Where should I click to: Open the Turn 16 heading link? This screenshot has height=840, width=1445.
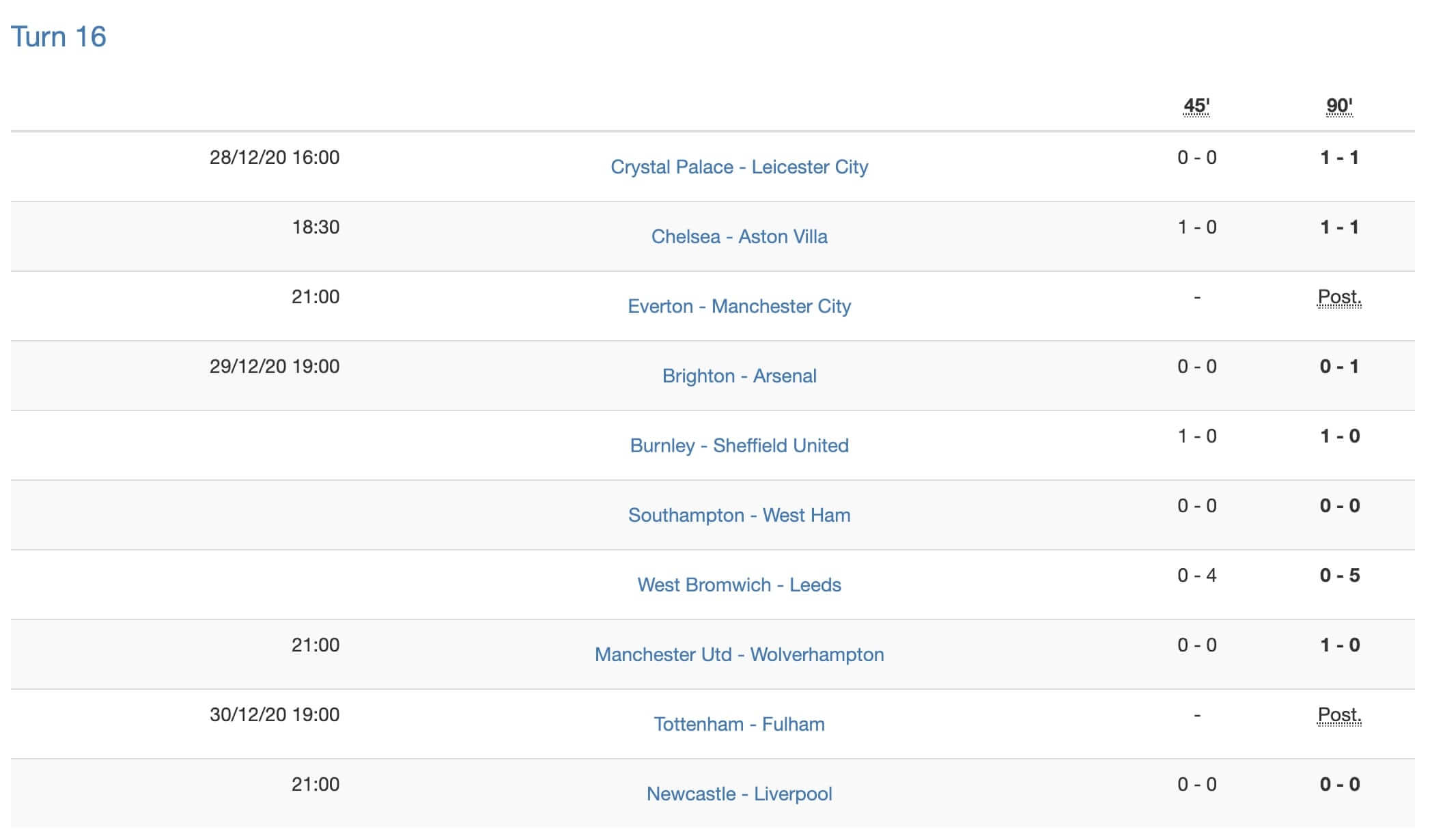tap(59, 37)
